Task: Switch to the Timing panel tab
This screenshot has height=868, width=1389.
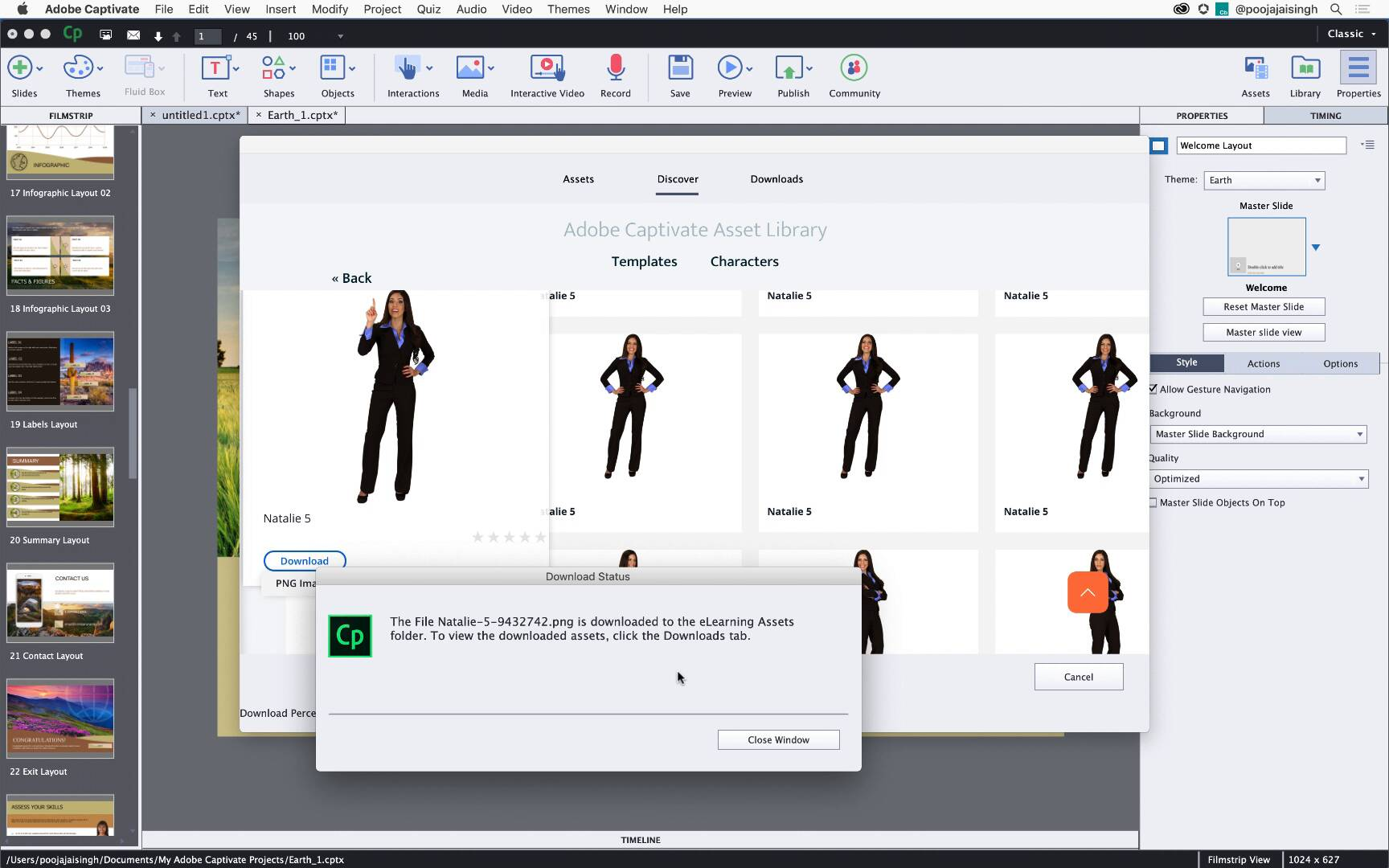Action: pyautogui.click(x=1325, y=116)
